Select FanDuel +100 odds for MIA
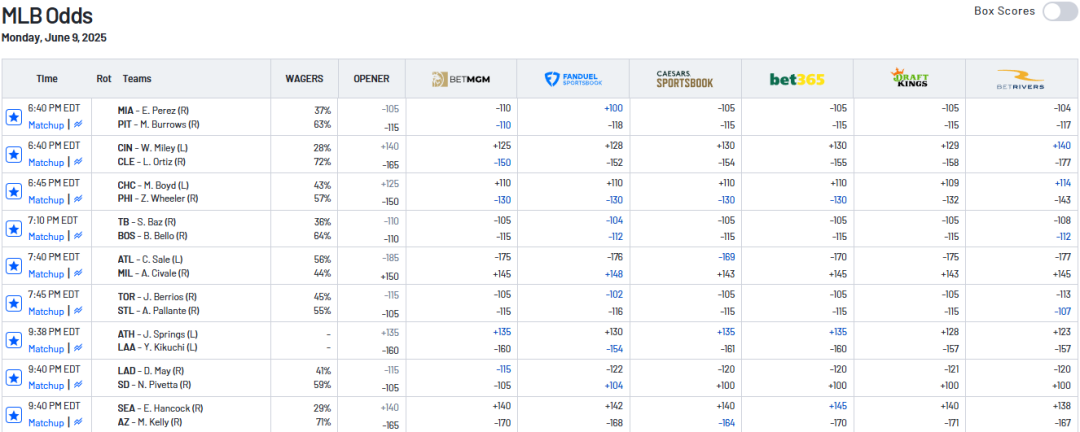Image resolution: width=1080 pixels, height=432 pixels. (x=613, y=109)
